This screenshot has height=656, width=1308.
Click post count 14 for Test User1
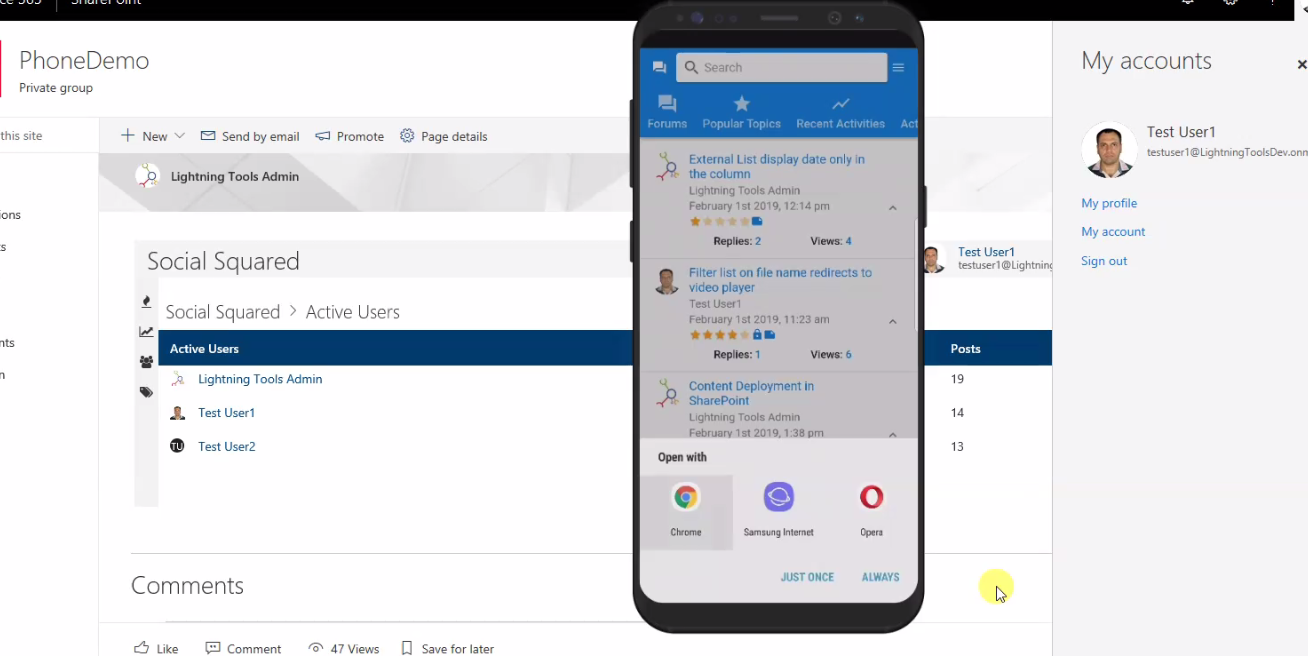957,413
